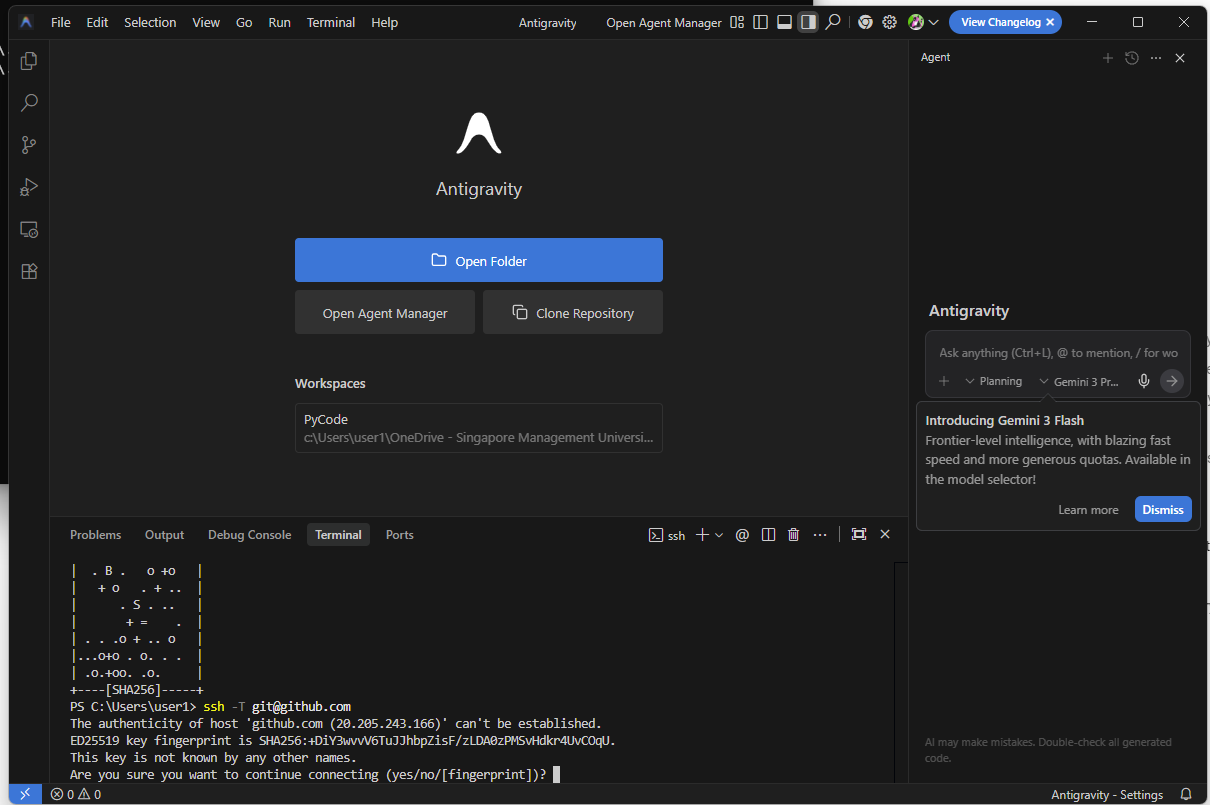Dismiss the Gemini 3 Flash notification
The height and width of the screenshot is (805, 1210).
point(1163,509)
